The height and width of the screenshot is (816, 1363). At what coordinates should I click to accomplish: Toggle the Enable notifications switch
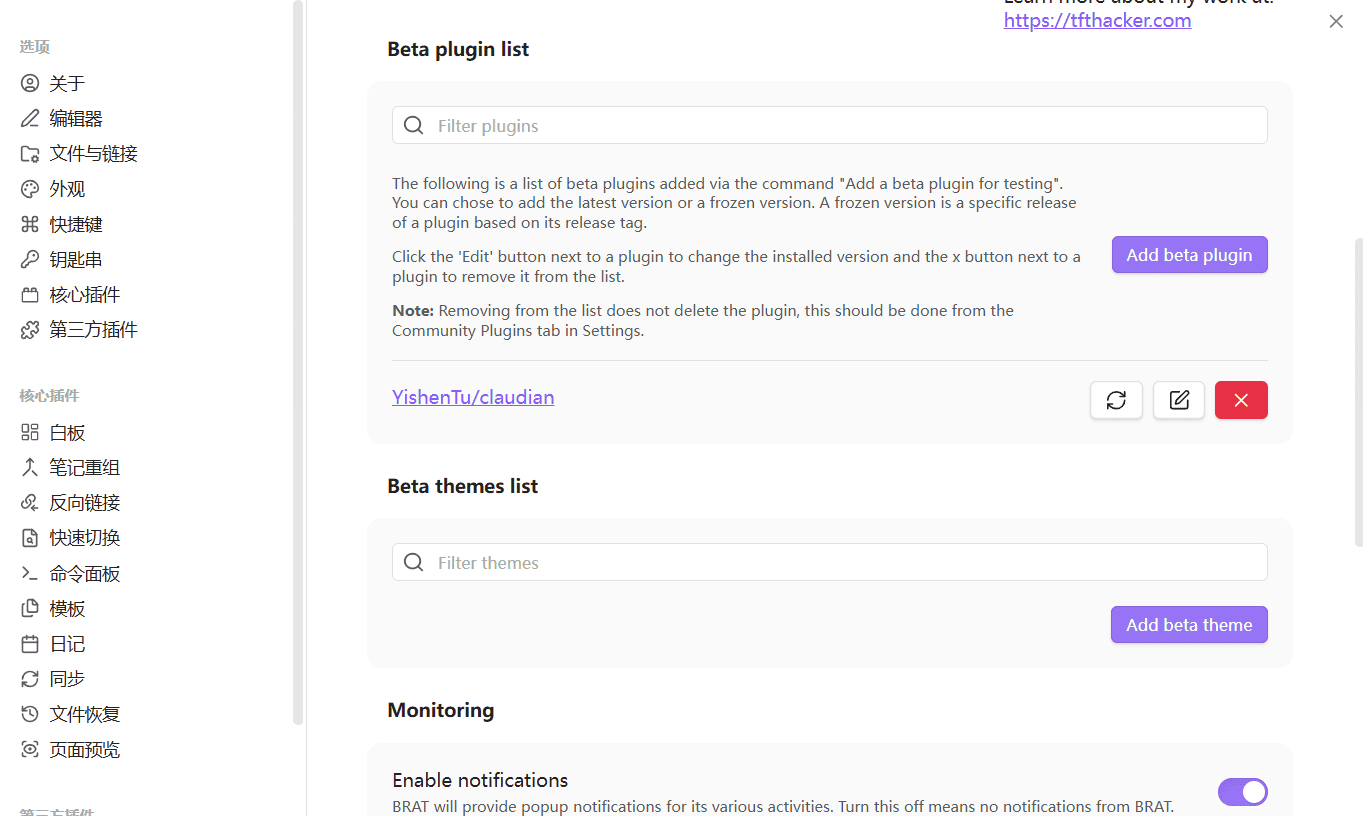[1242, 792]
